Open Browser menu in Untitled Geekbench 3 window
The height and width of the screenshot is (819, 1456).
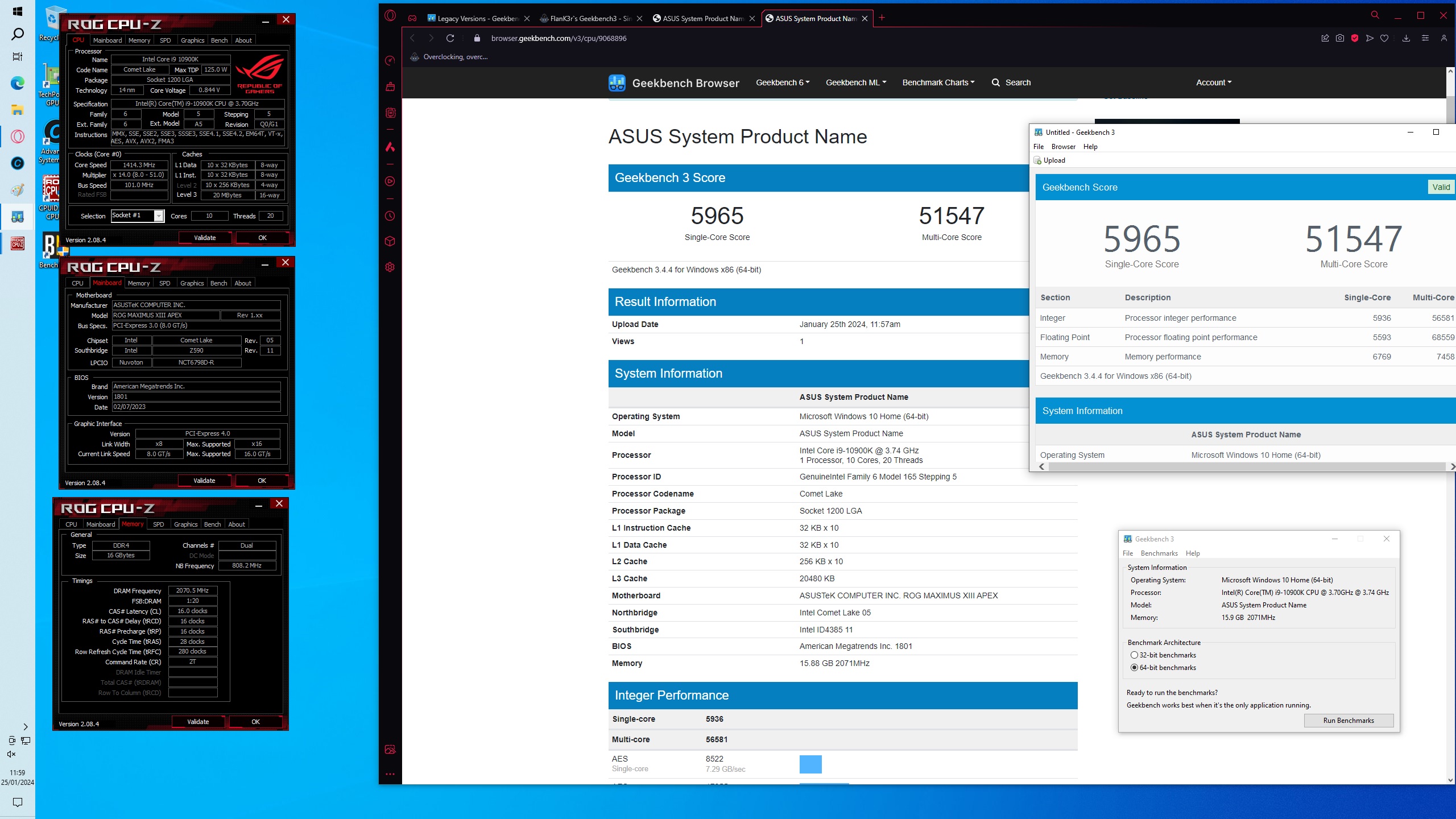coord(1064,147)
